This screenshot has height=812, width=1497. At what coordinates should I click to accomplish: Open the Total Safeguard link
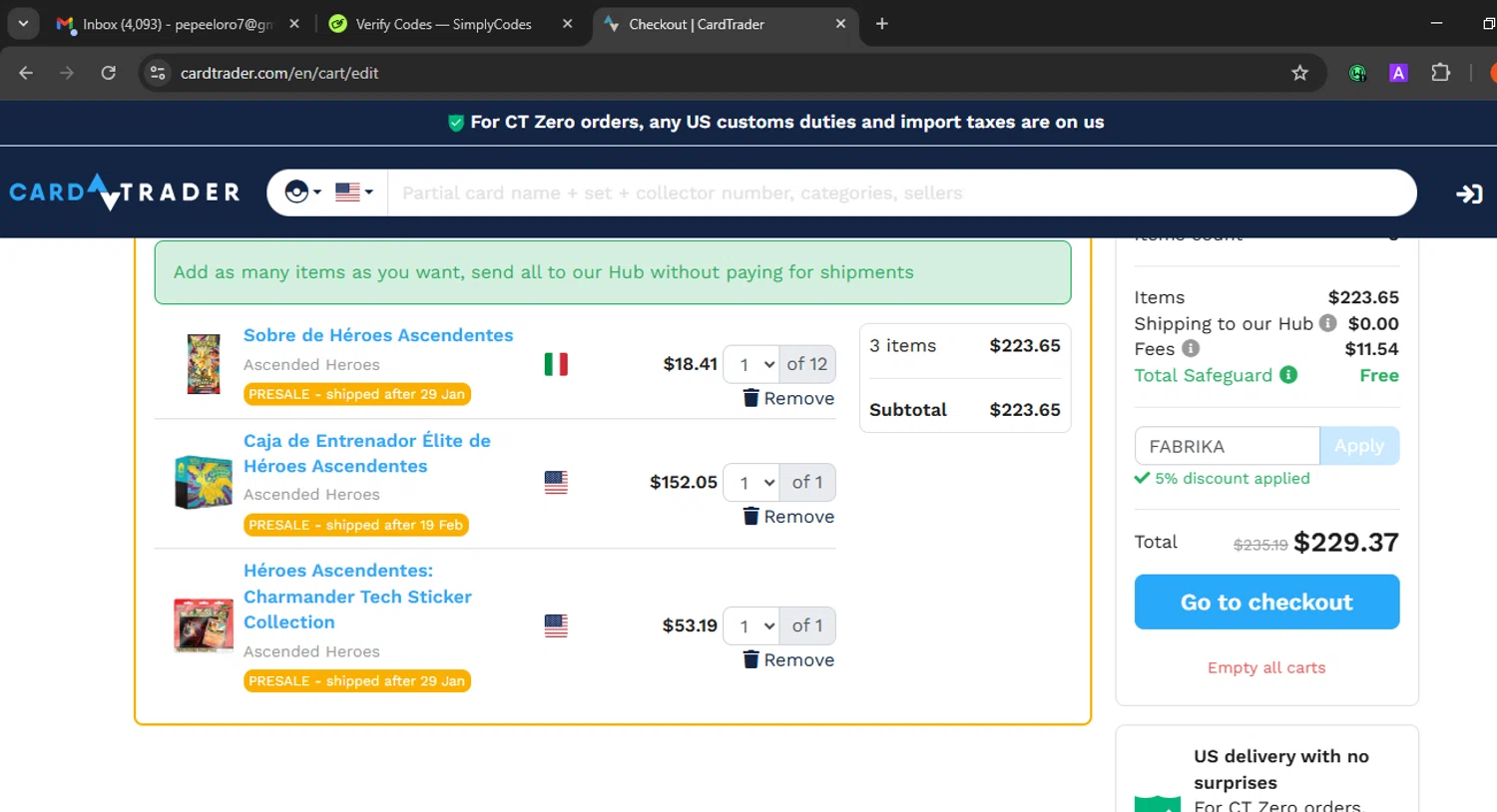tap(1203, 375)
